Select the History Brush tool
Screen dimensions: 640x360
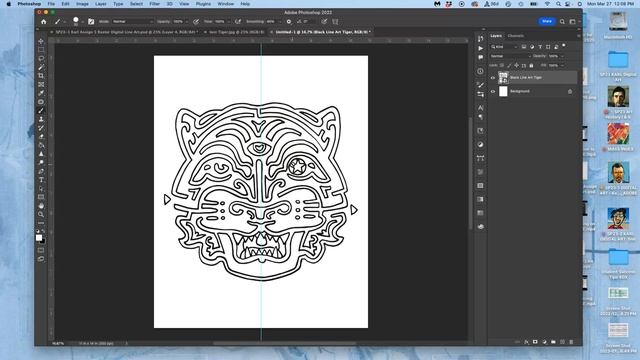coord(41,128)
